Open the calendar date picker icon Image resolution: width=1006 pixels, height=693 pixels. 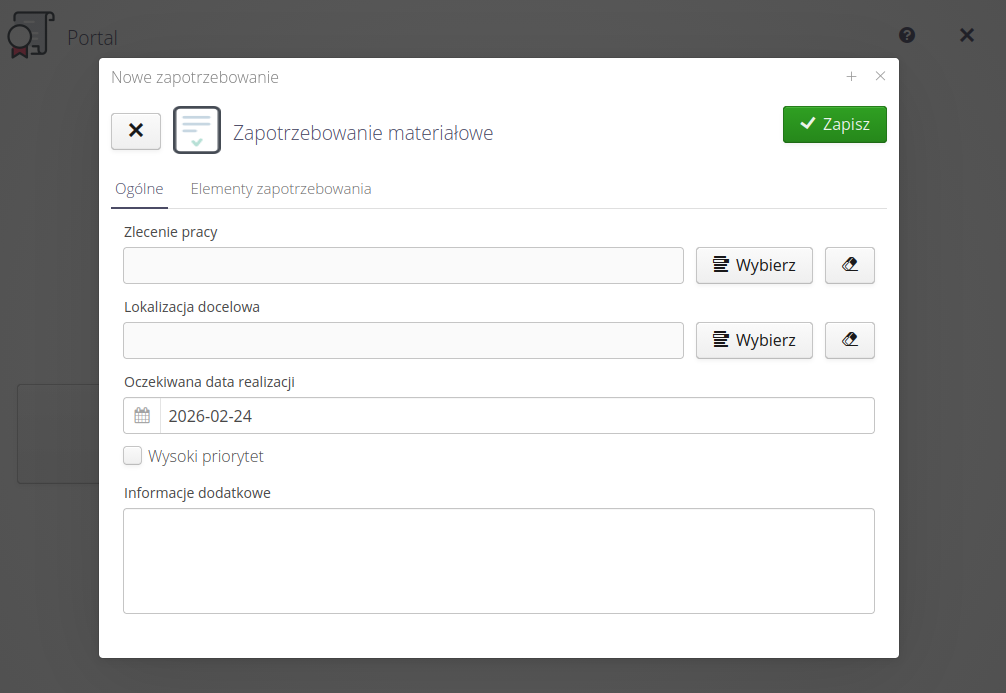pos(142,416)
